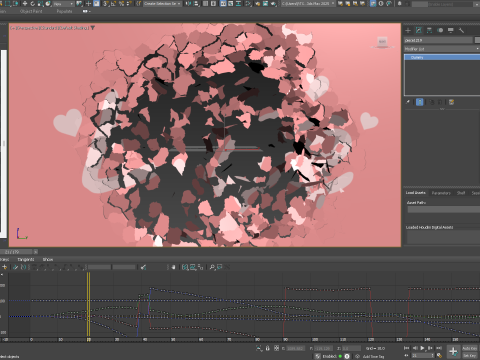Image resolution: width=480 pixels, height=360 pixels.
Task: Open the Object Paint ribbon tab
Action: [31, 11]
